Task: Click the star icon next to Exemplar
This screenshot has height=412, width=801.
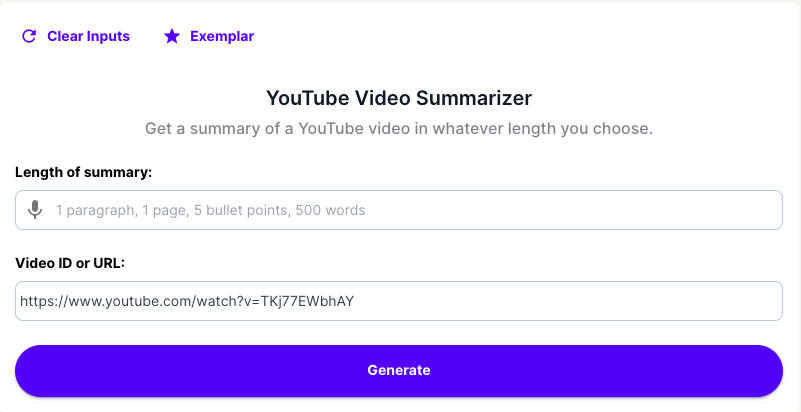Action: point(172,37)
